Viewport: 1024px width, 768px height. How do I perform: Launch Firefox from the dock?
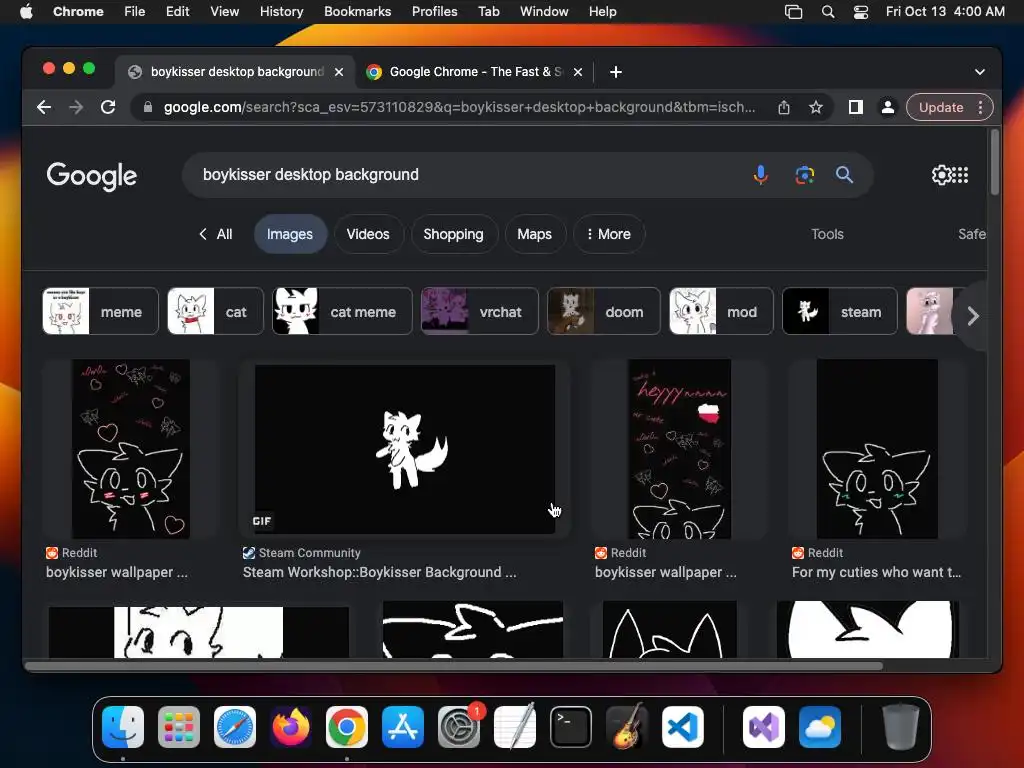click(x=291, y=727)
